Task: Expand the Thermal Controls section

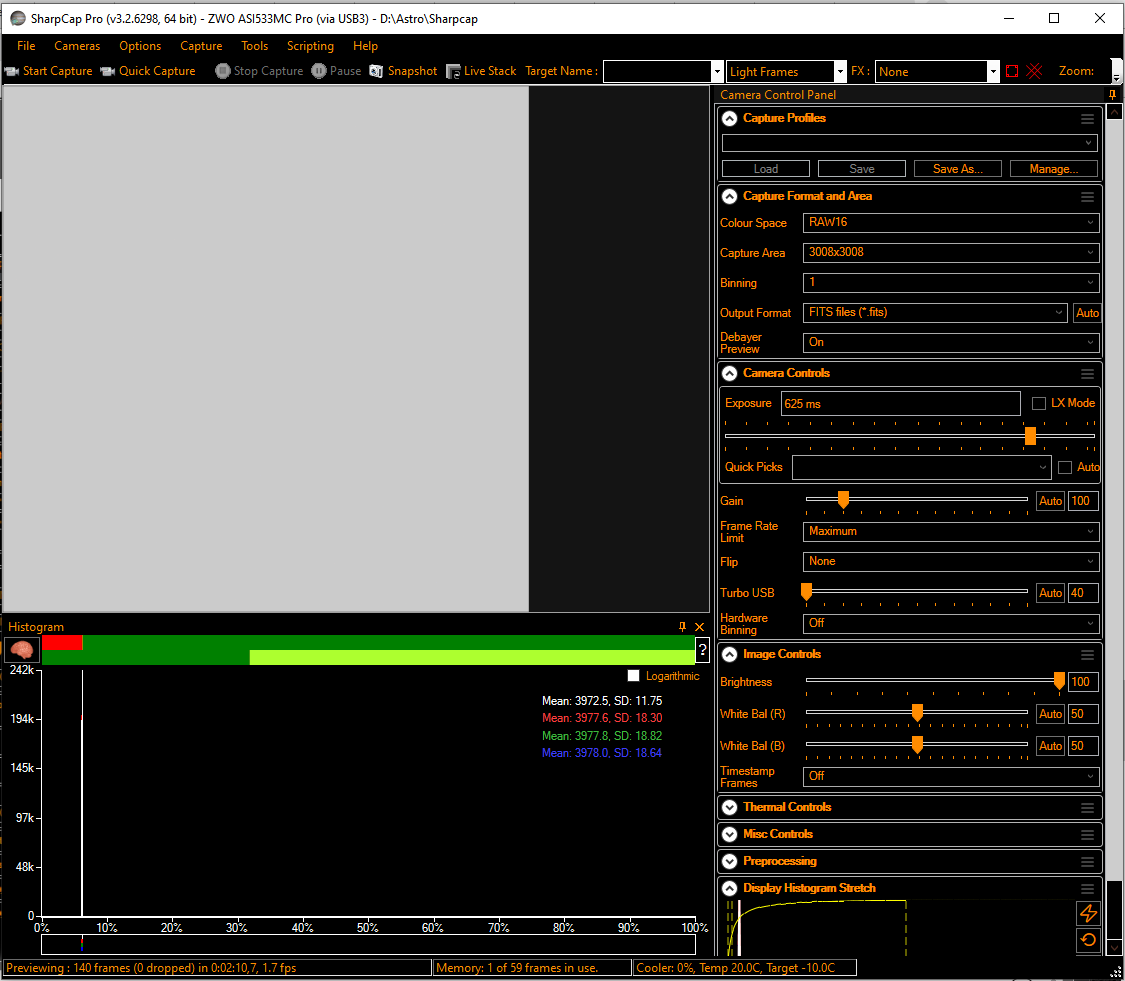Action: (730, 807)
